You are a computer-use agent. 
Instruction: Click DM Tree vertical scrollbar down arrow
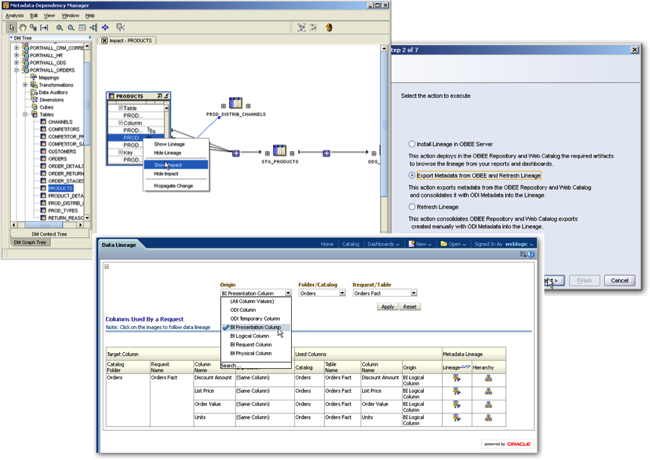[x=87, y=218]
